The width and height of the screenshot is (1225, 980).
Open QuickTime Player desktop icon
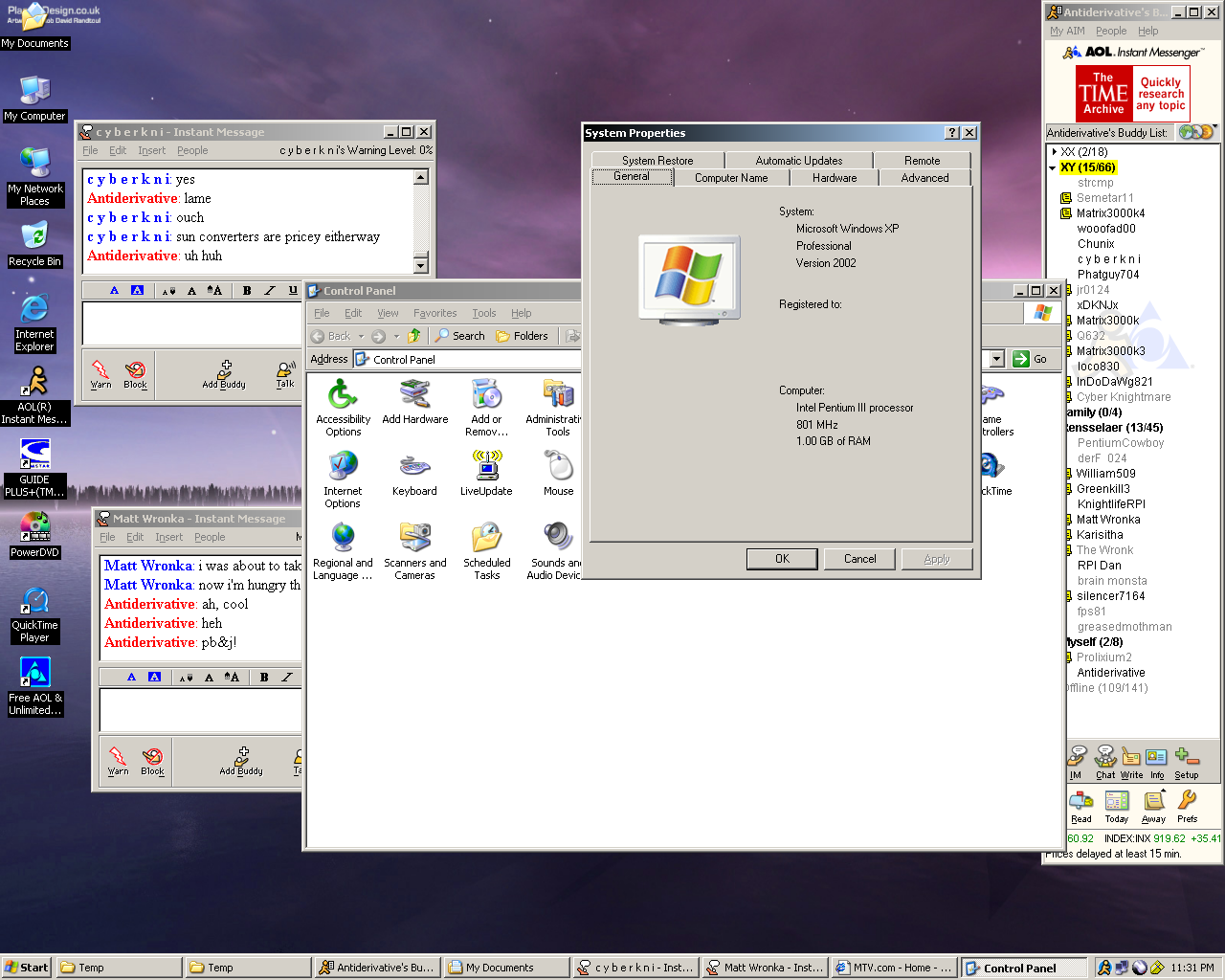point(34,615)
